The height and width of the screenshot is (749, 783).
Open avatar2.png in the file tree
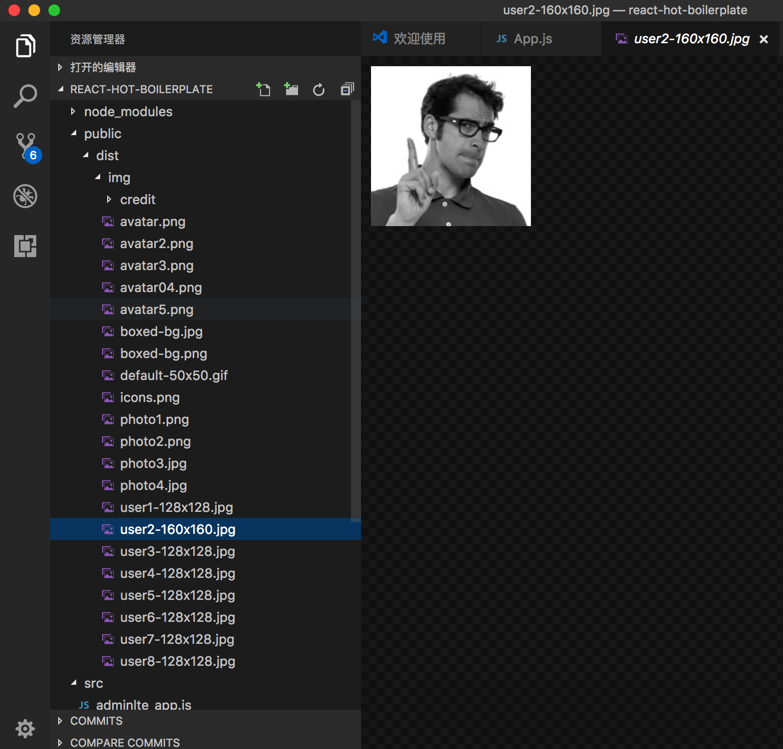tap(205, 244)
